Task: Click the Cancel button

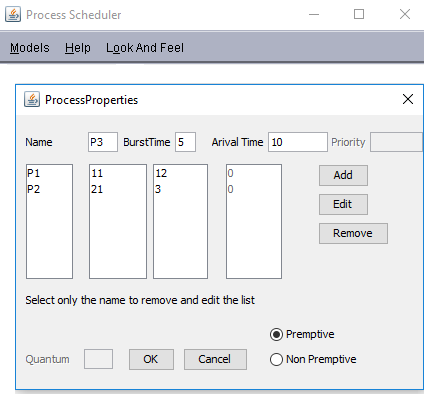Action: [x=215, y=359]
